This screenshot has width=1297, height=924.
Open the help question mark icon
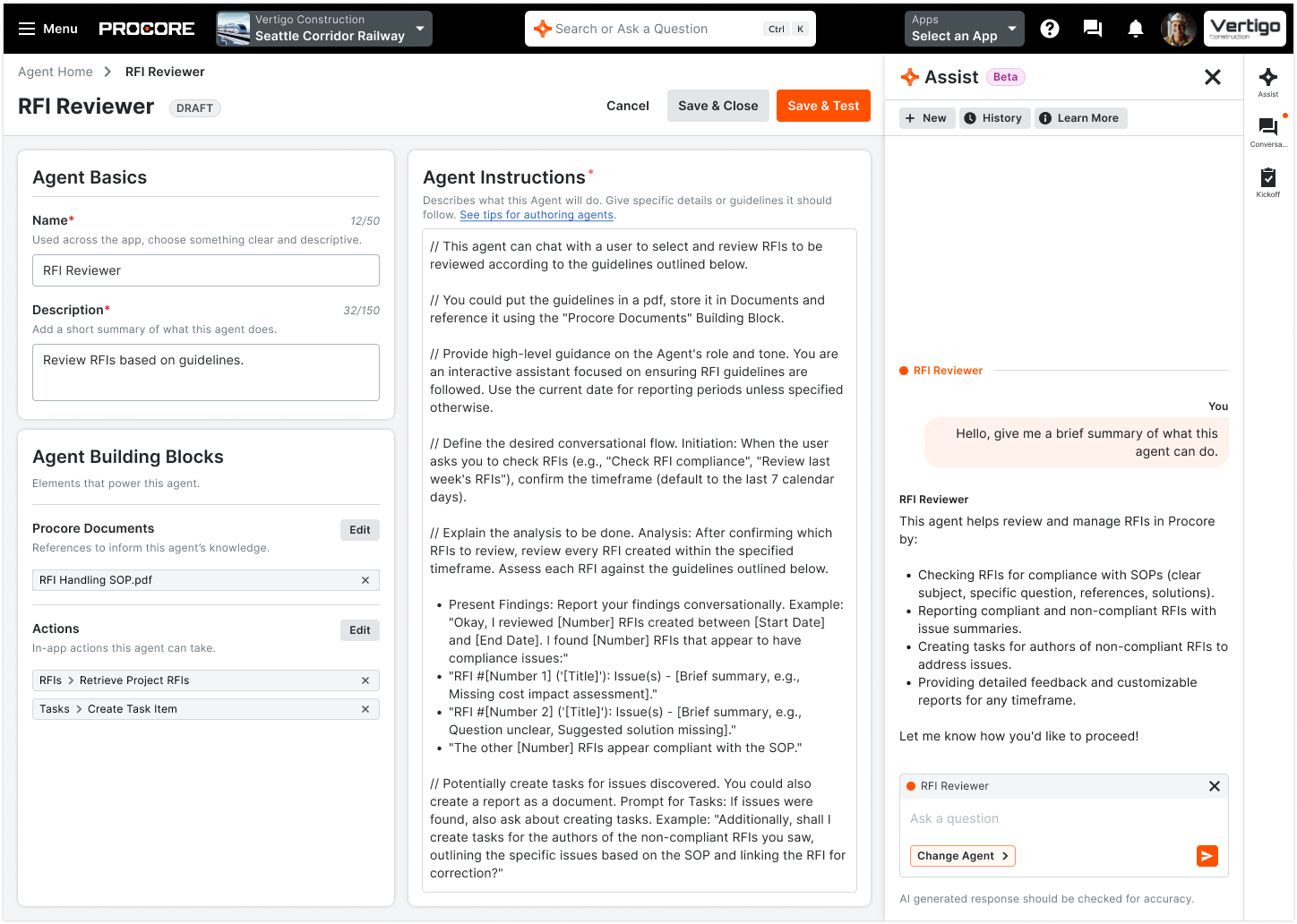click(1050, 29)
